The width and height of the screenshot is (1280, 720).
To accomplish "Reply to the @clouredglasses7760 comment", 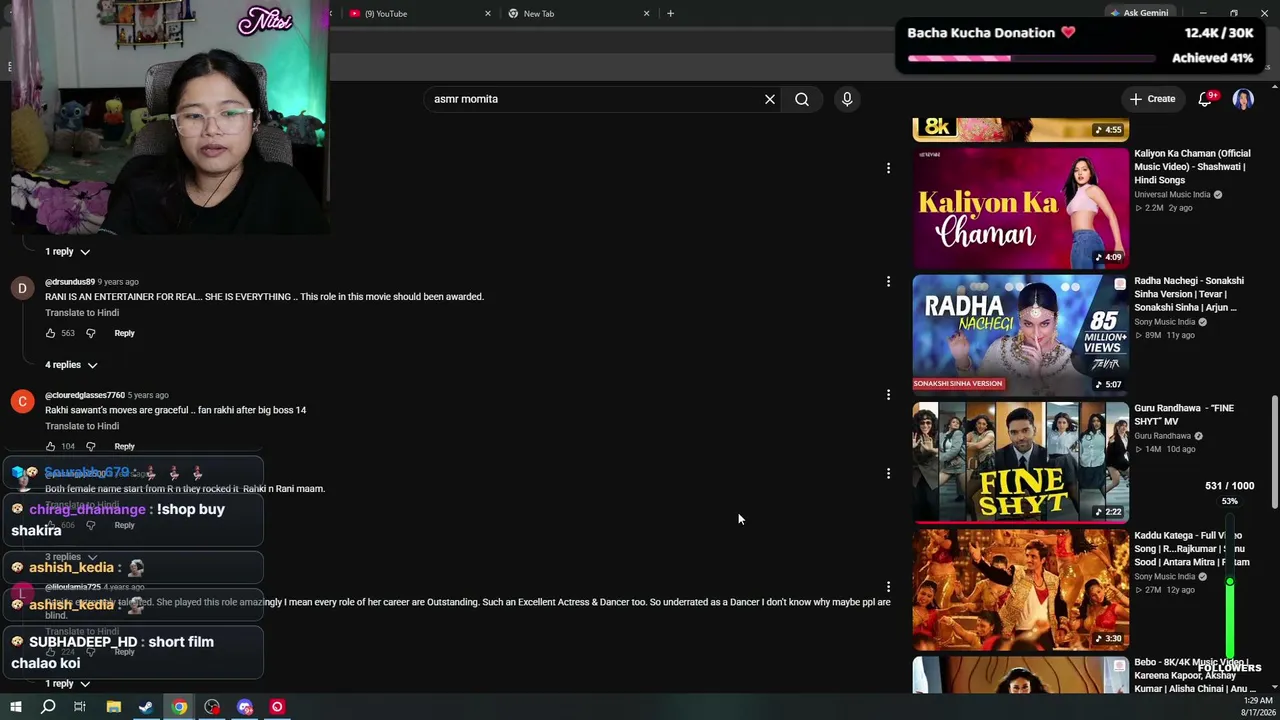I will [x=124, y=446].
